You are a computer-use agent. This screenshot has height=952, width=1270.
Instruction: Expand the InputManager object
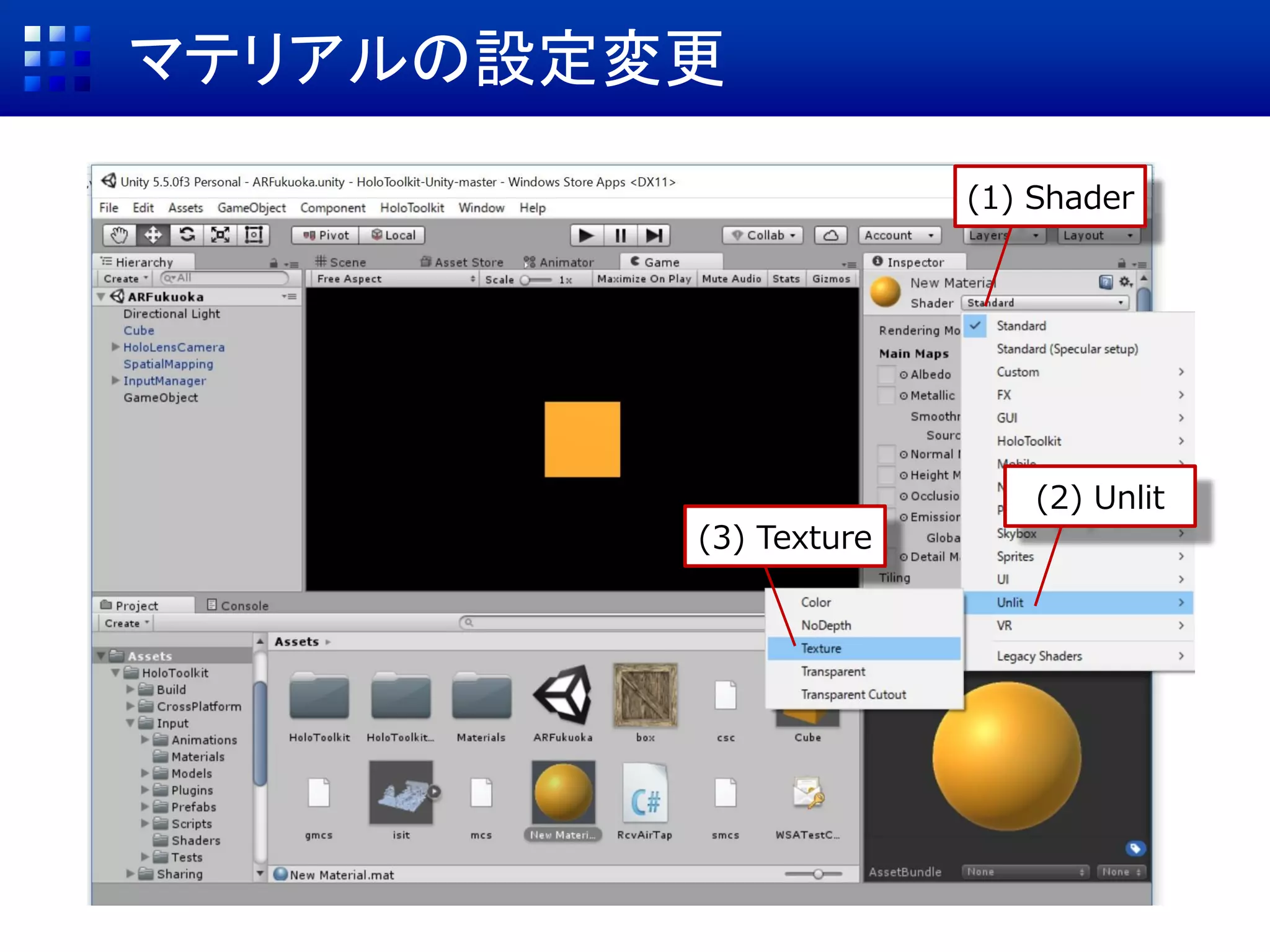coord(115,381)
